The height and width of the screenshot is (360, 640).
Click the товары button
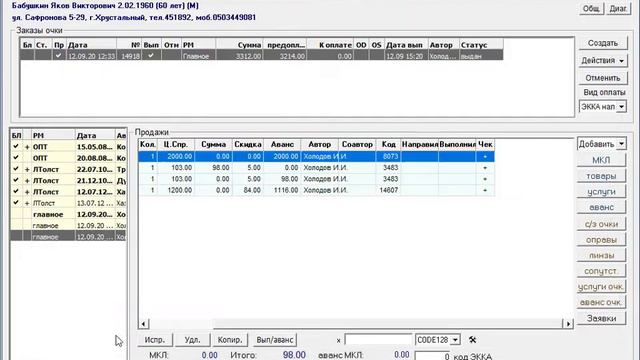click(602, 176)
